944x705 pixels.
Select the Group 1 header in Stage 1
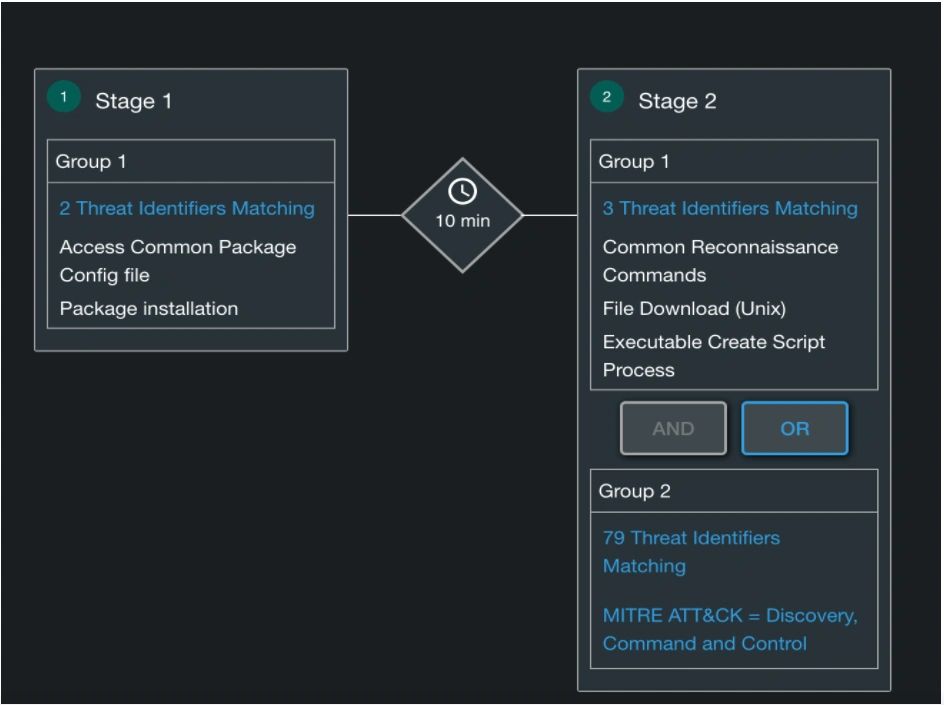point(91,161)
